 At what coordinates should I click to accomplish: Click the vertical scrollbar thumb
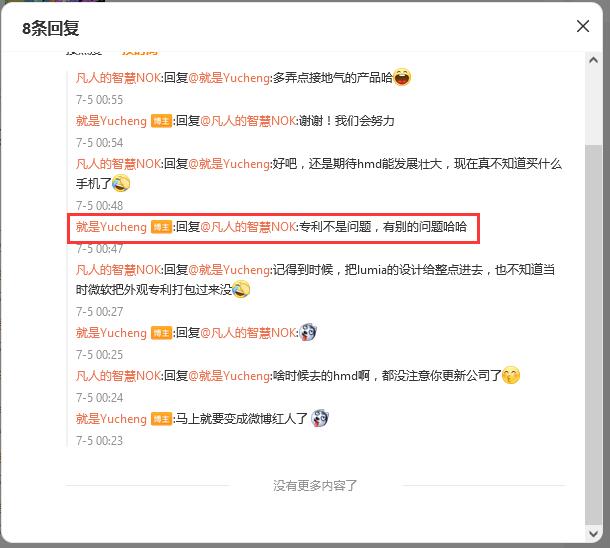[593, 334]
